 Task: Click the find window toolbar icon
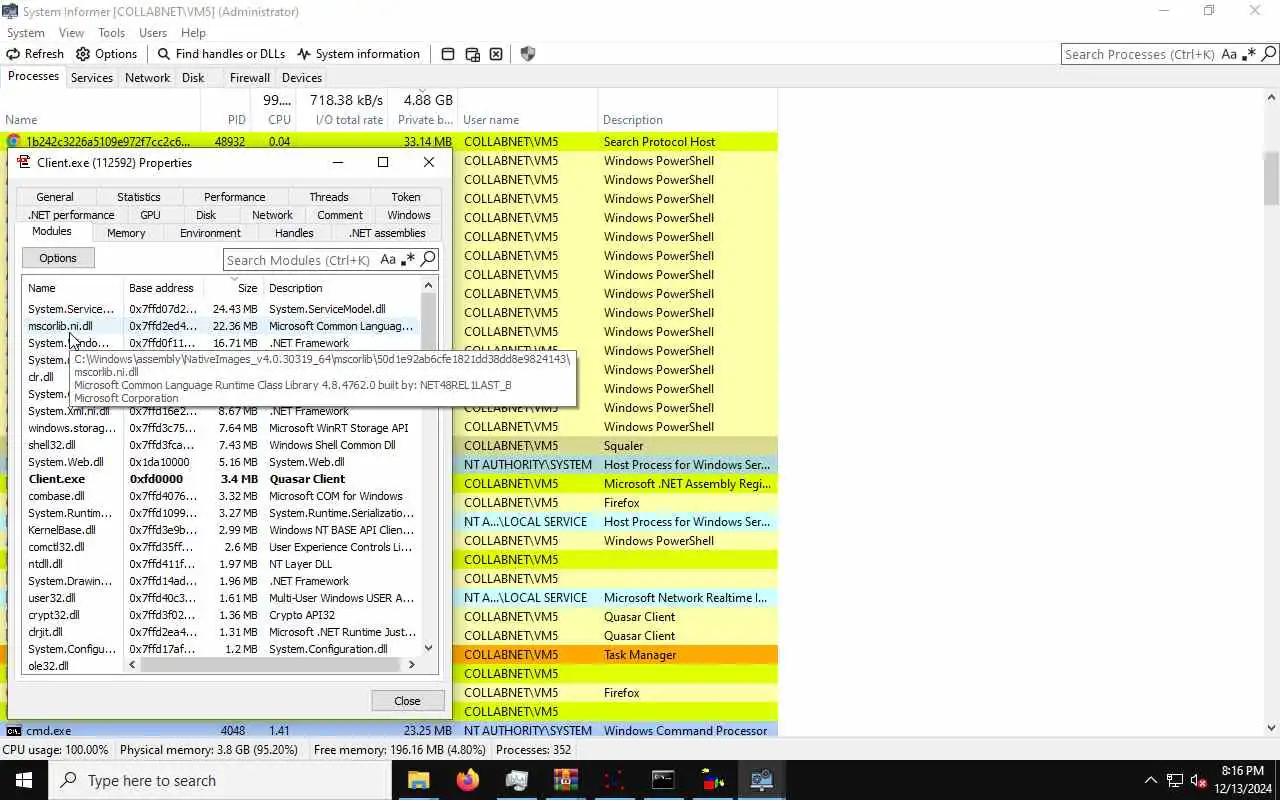click(448, 54)
